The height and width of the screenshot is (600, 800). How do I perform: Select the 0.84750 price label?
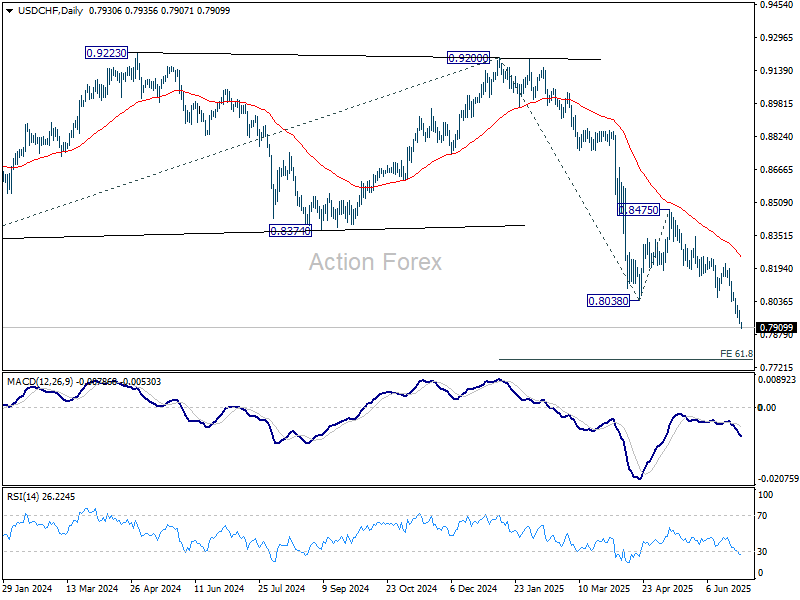(638, 210)
